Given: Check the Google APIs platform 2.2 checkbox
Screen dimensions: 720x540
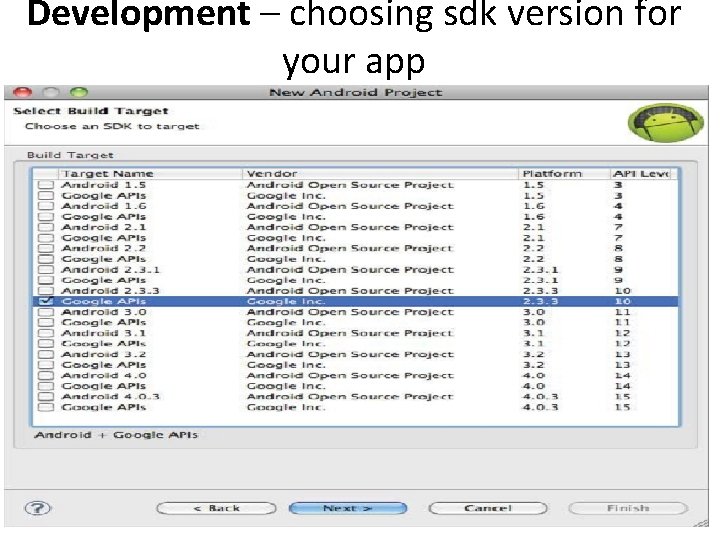Looking at the screenshot, I should [46, 259].
